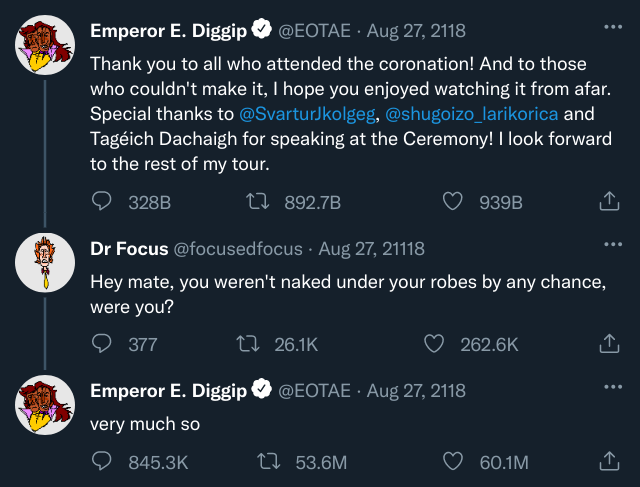The image size is (640, 487).
Task: Reply to the coronation thank-you tweet
Action: tap(102, 202)
